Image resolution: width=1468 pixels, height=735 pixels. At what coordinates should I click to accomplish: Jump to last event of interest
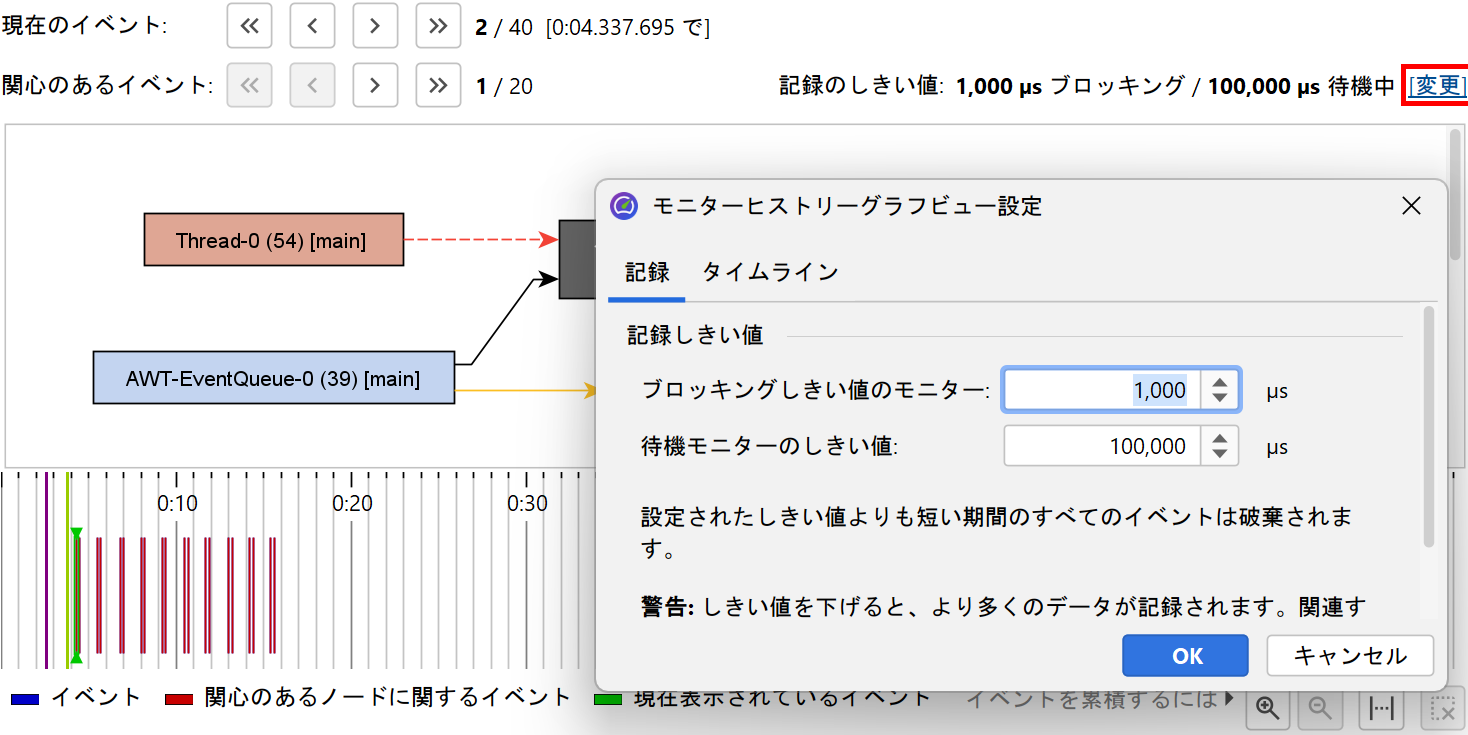[x=437, y=86]
